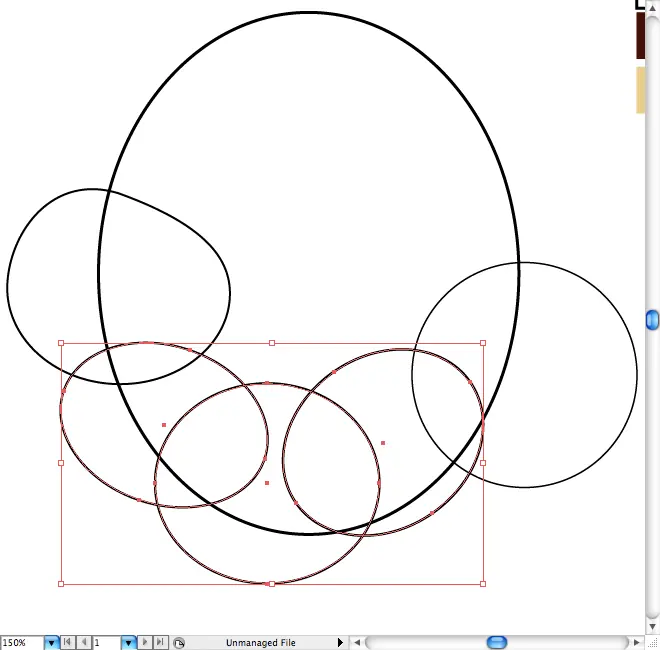Click the top-center bounding box handle
The width and height of the screenshot is (660, 650).
(x=272, y=343)
